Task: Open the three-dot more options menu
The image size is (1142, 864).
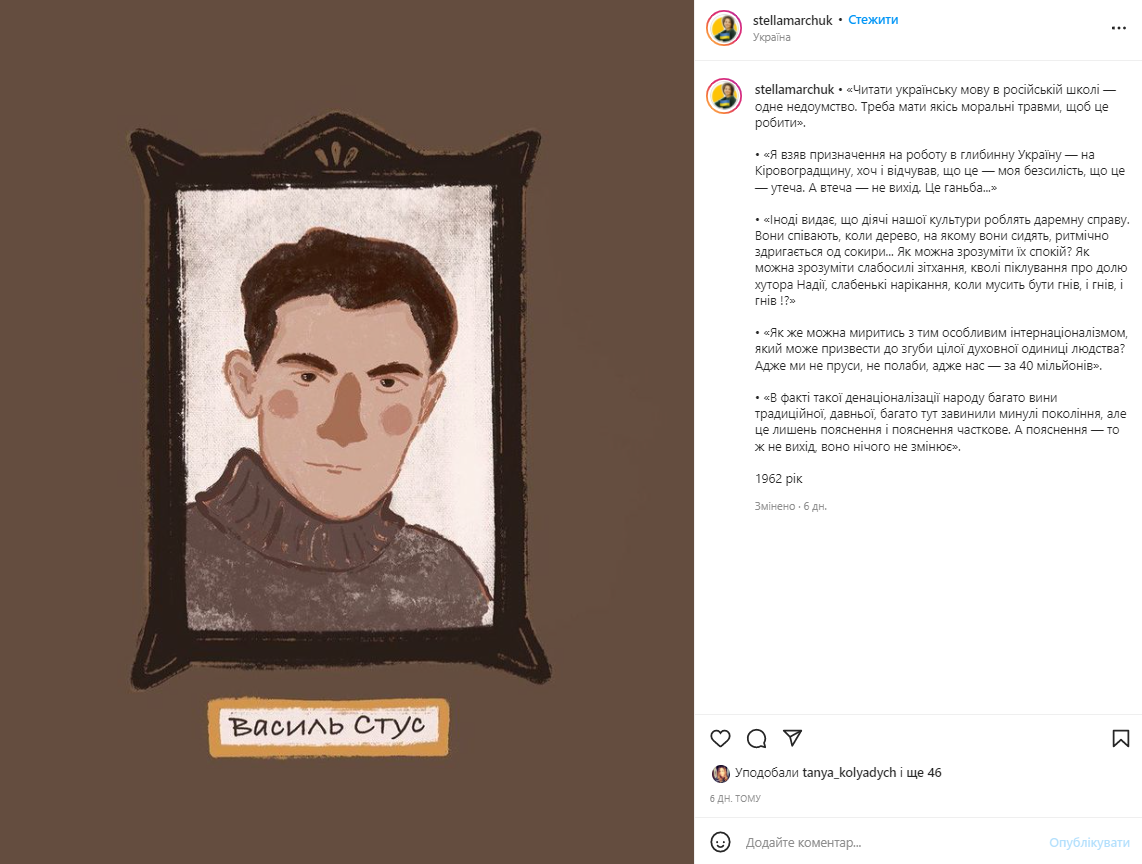Action: (1119, 28)
